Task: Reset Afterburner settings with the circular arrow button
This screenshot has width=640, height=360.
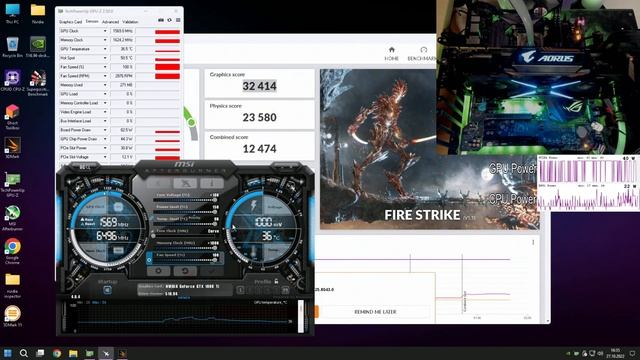Action: tap(185, 271)
